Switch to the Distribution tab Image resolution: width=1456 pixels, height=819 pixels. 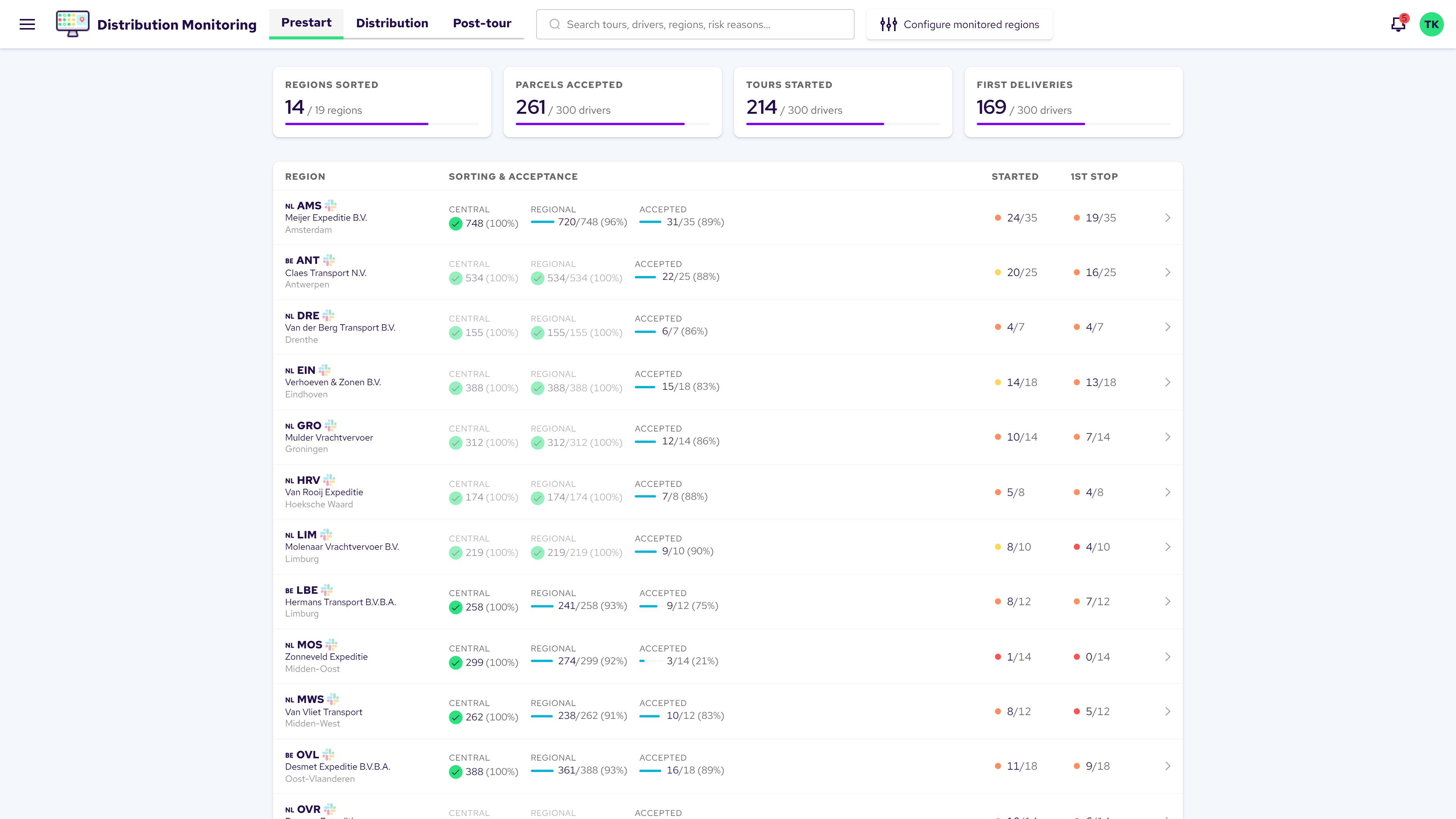click(392, 24)
